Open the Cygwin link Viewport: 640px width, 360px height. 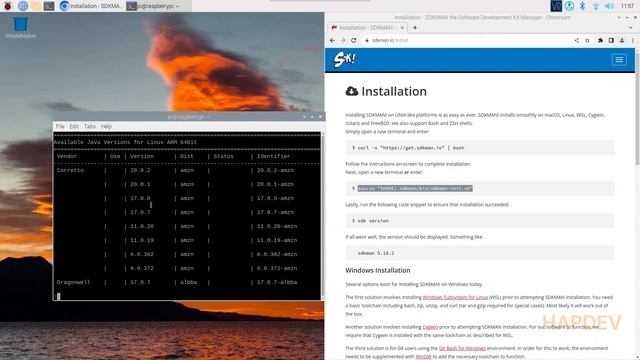coord(430,327)
